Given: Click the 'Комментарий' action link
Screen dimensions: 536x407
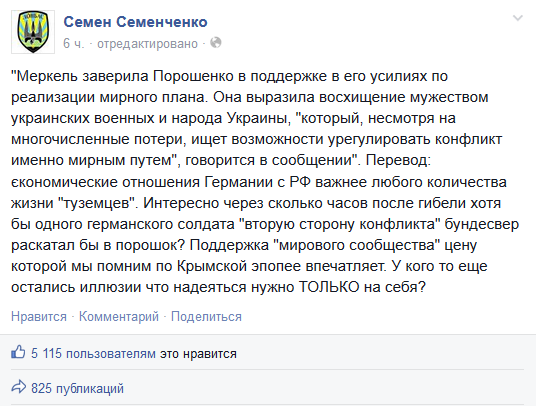Looking at the screenshot, I should tap(119, 316).
